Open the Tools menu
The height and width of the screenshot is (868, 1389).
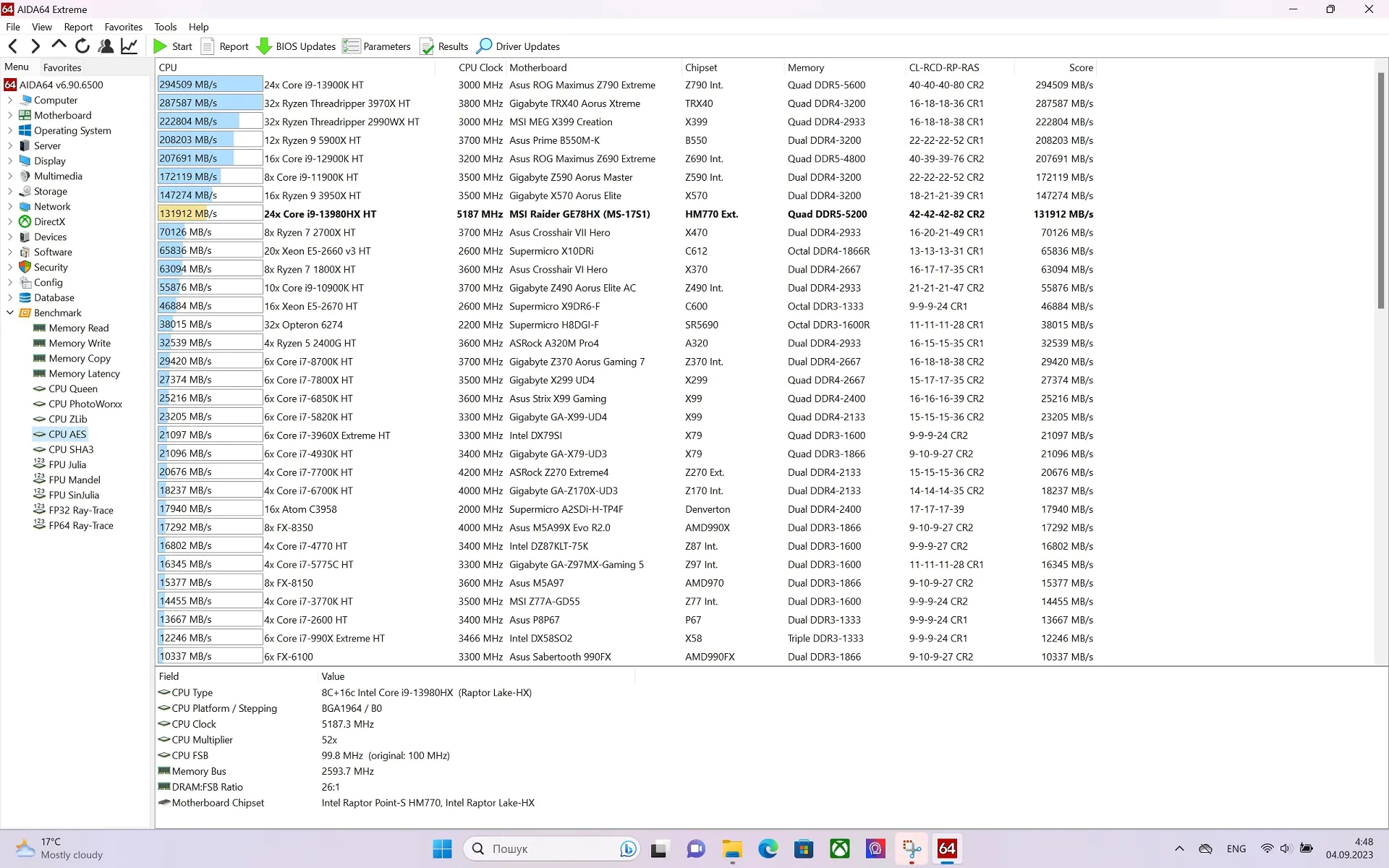pos(166,27)
